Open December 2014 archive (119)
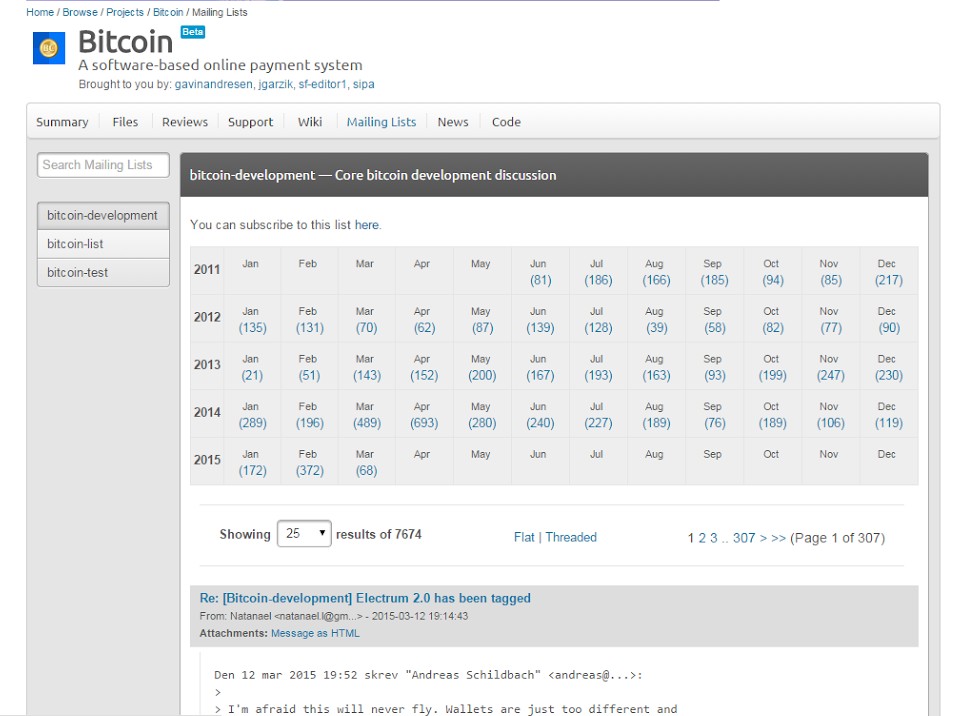This screenshot has width=968, height=716. (x=888, y=422)
